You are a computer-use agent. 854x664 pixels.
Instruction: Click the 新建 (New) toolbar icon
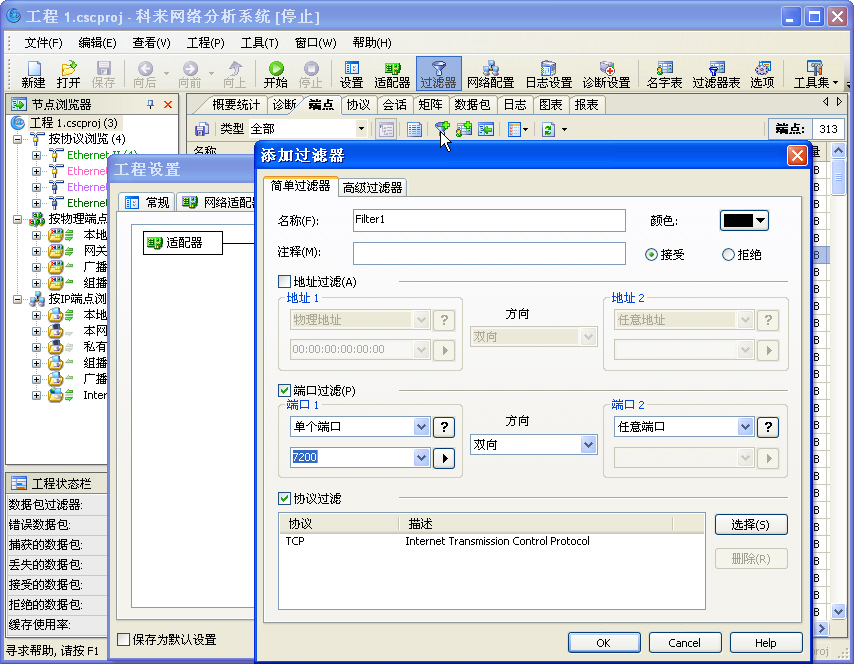pyautogui.click(x=33, y=74)
